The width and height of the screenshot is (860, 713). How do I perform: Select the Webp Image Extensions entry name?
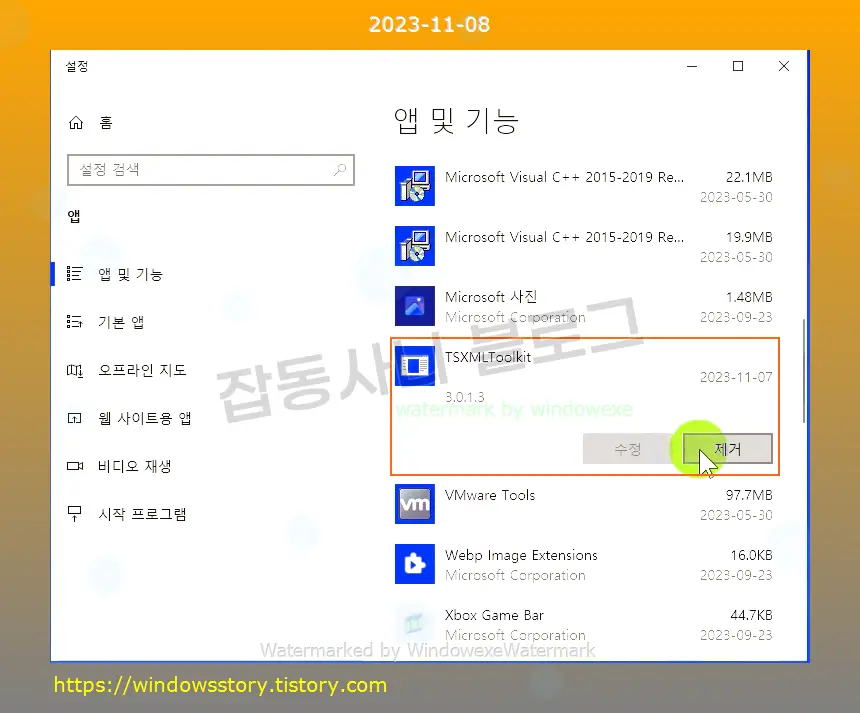click(x=521, y=555)
